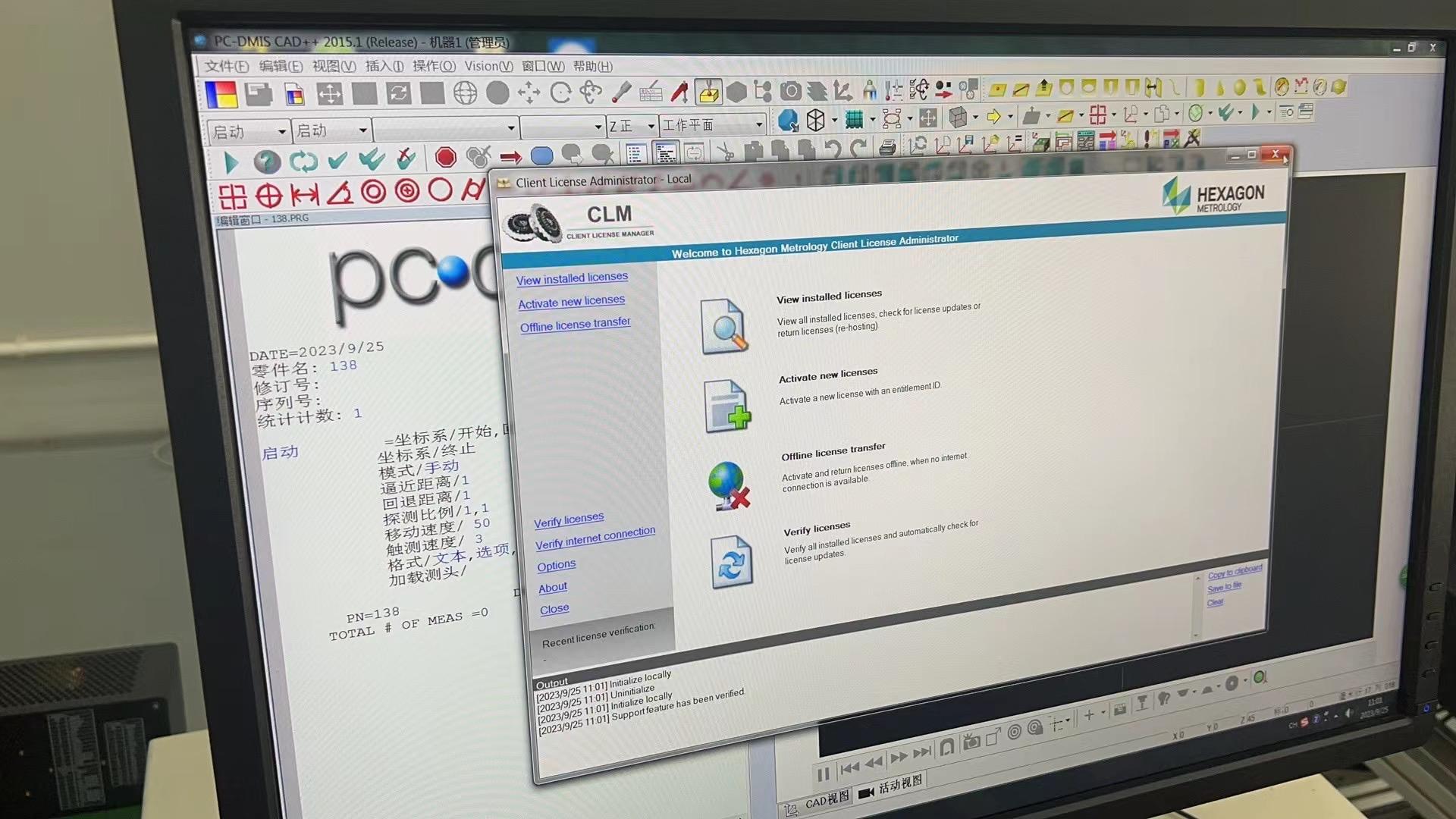Click the red circularity circle icon
The width and height of the screenshot is (1456, 819).
[440, 190]
